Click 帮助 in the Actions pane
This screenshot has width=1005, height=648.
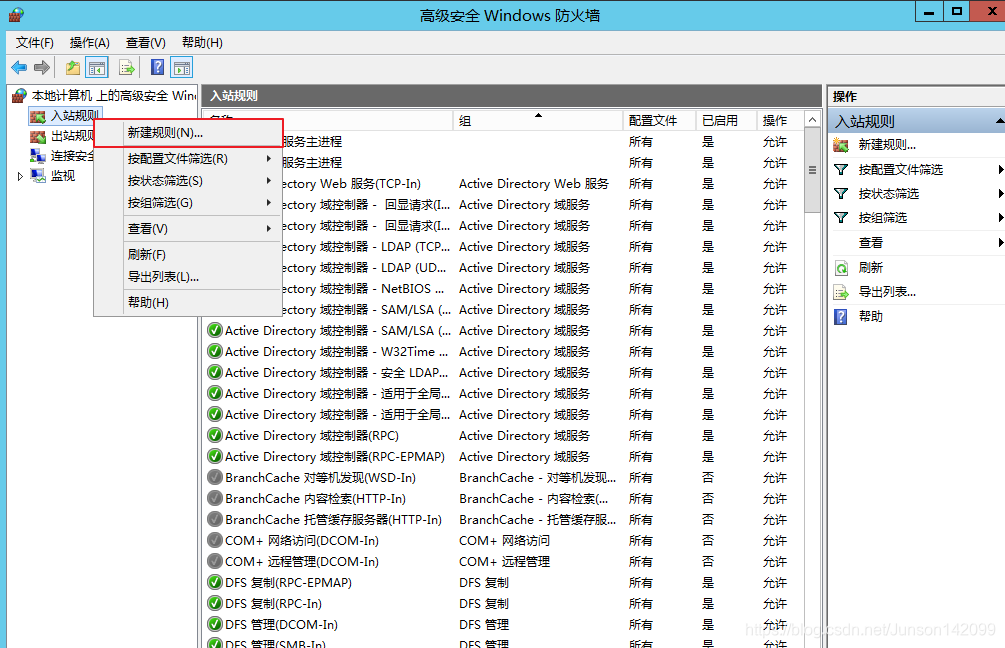[x=870, y=317]
